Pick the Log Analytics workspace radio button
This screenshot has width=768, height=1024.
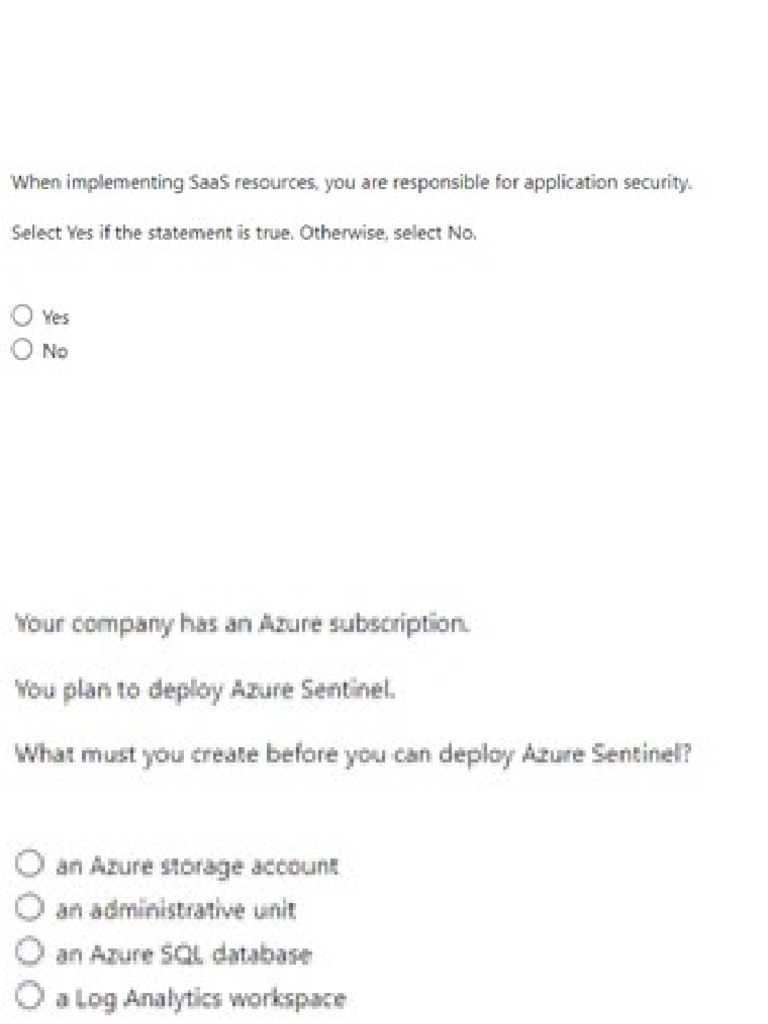31,997
